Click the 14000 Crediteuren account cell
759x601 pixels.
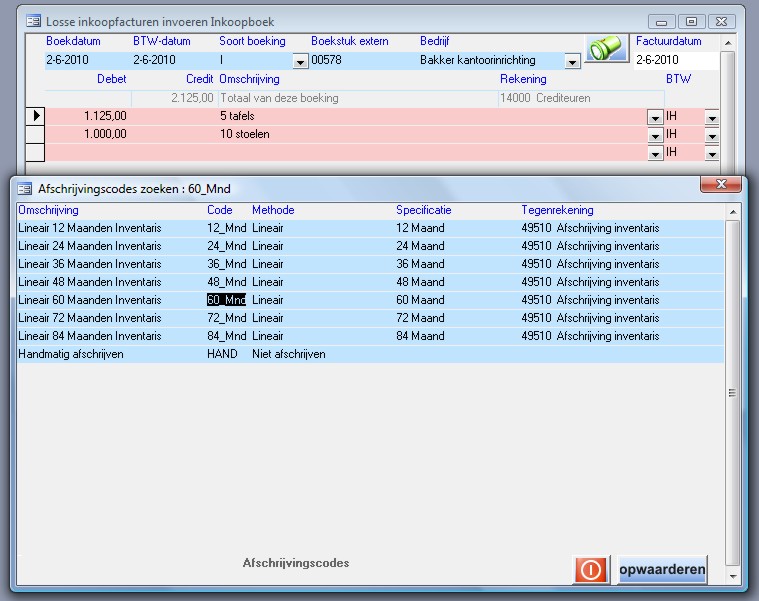click(x=581, y=98)
